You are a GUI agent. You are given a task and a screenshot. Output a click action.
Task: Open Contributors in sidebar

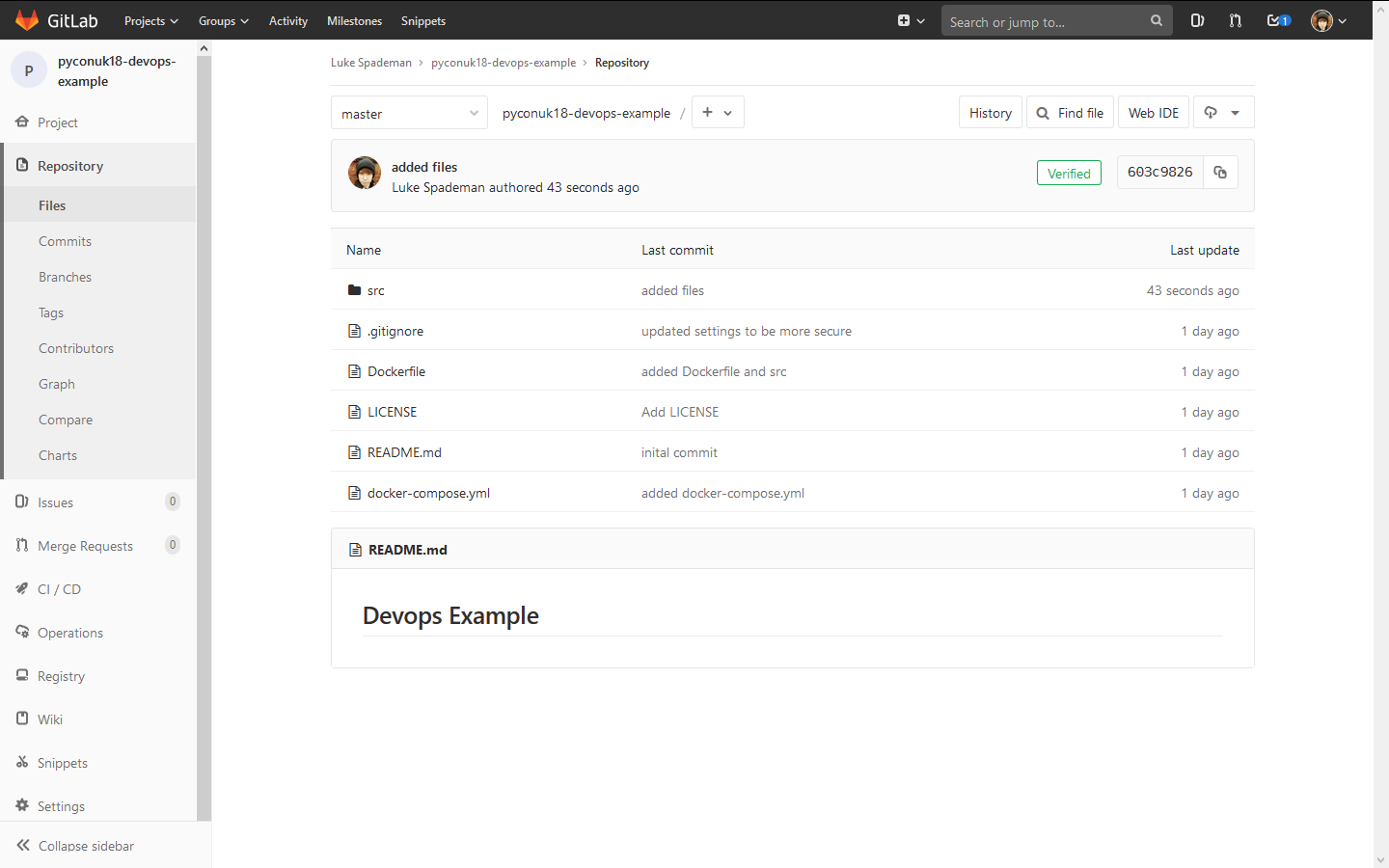point(76,348)
